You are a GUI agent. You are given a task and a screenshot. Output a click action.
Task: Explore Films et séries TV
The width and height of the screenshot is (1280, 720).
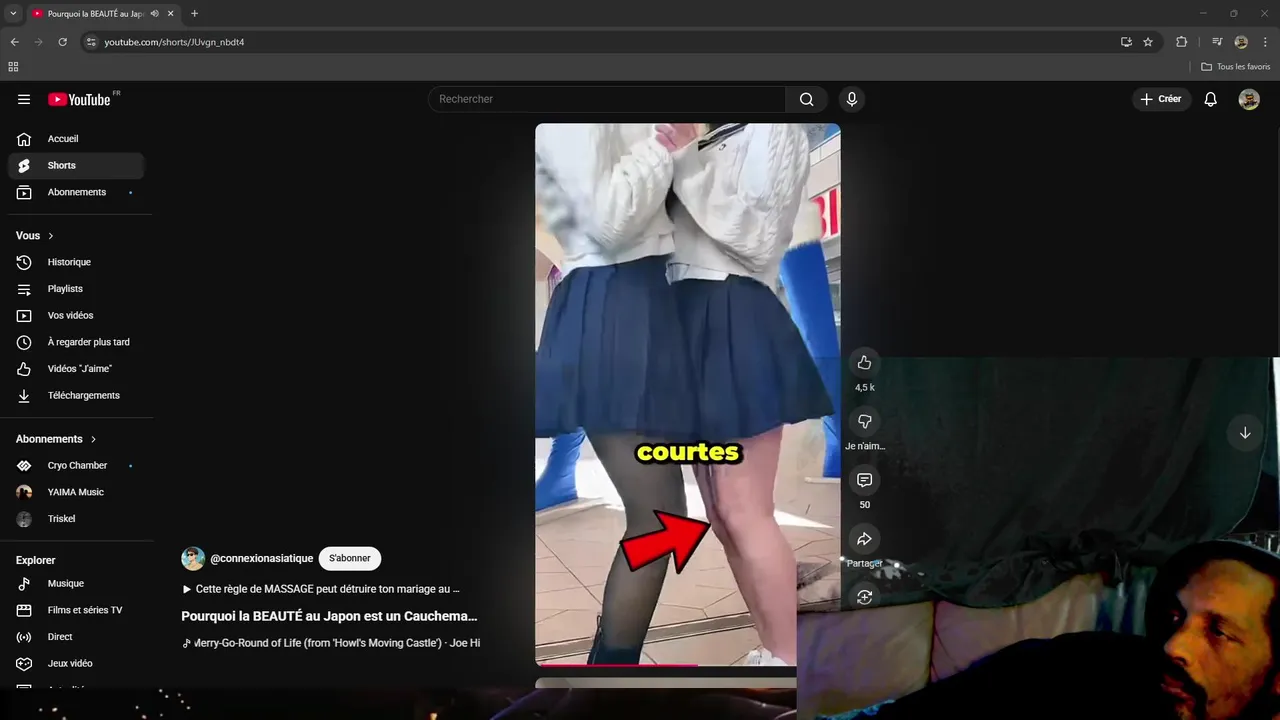[x=76, y=610]
